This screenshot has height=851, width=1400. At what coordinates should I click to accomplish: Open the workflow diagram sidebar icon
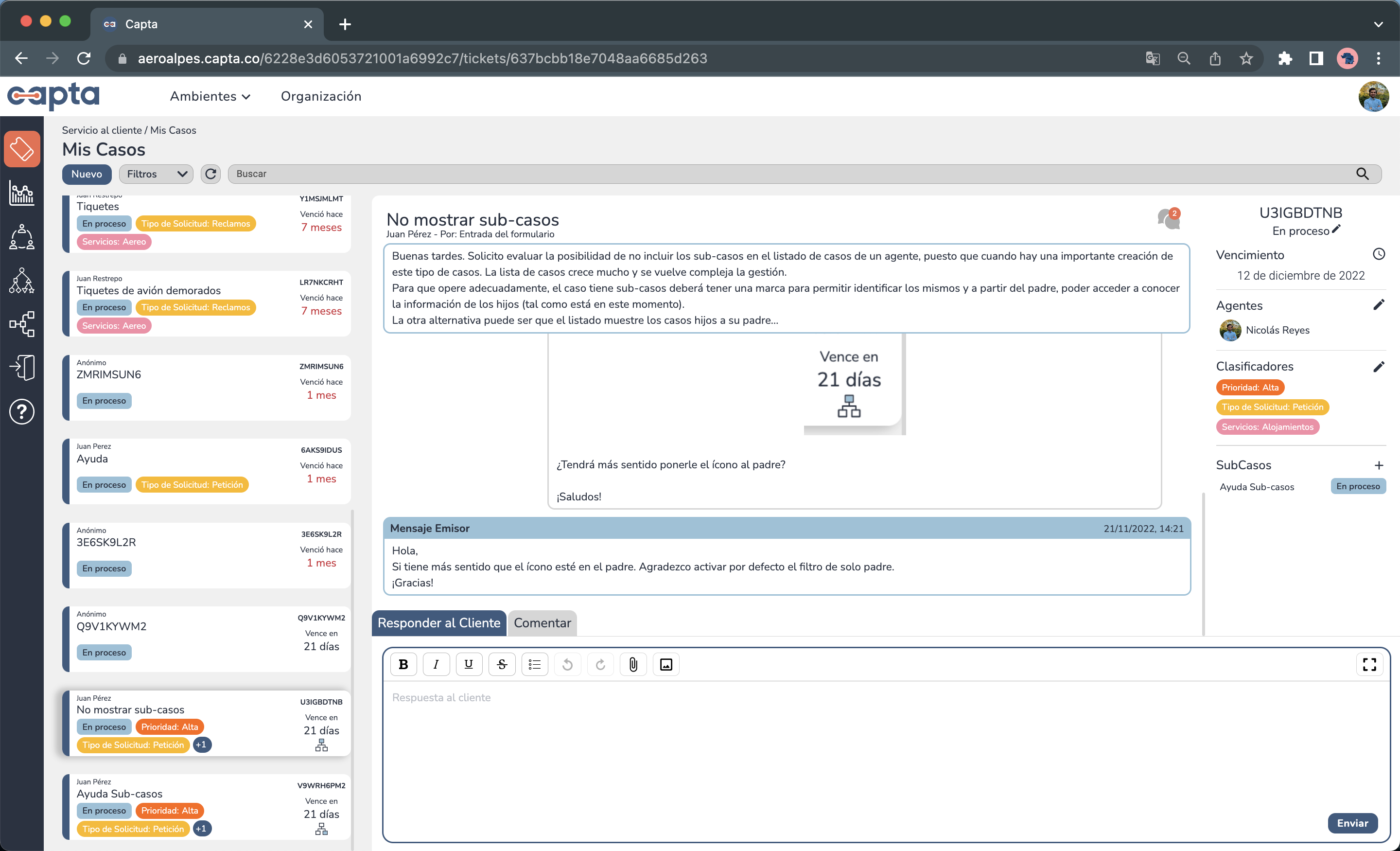tap(21, 323)
